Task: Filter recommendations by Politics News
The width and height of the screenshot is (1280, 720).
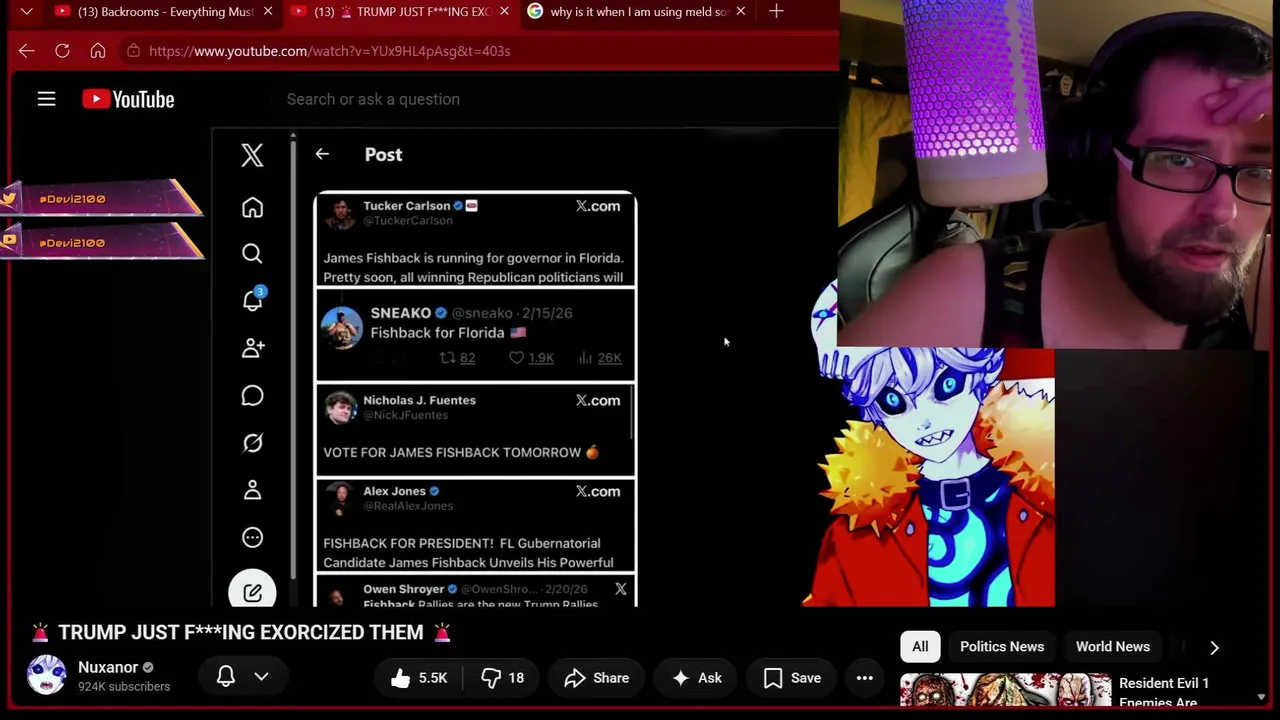Action: pos(1002,647)
